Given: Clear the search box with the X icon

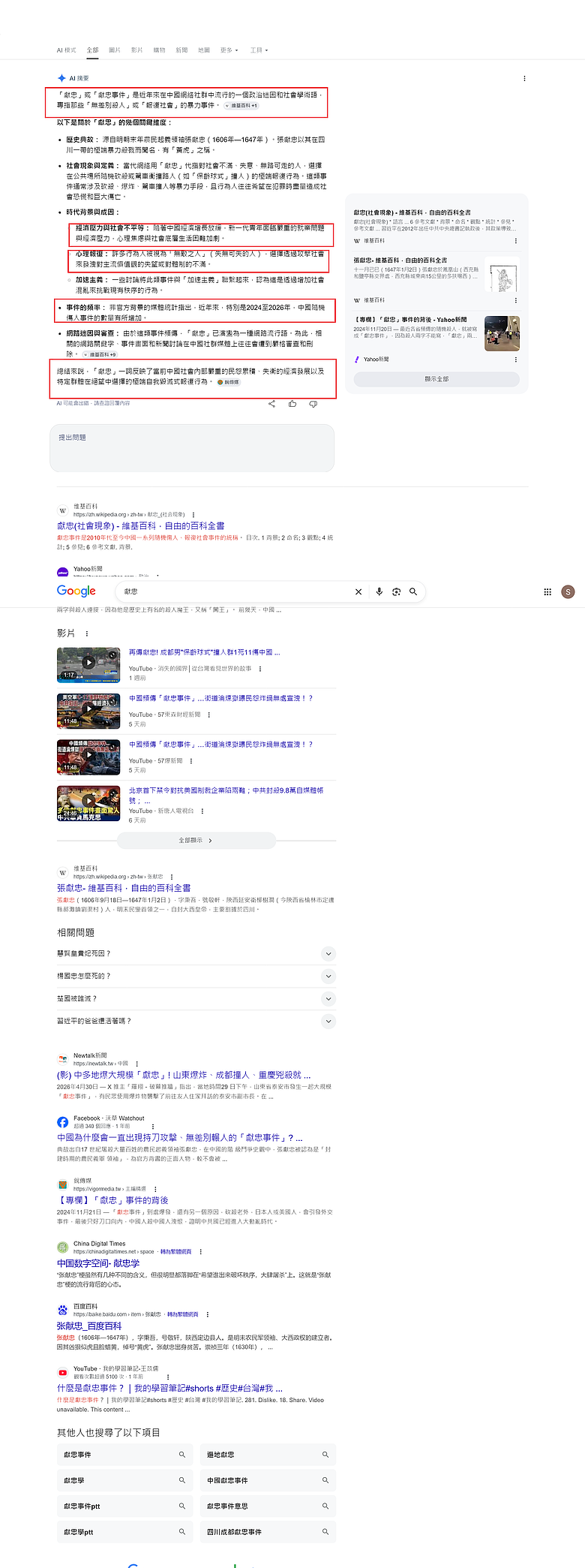Looking at the screenshot, I should tap(358, 591).
